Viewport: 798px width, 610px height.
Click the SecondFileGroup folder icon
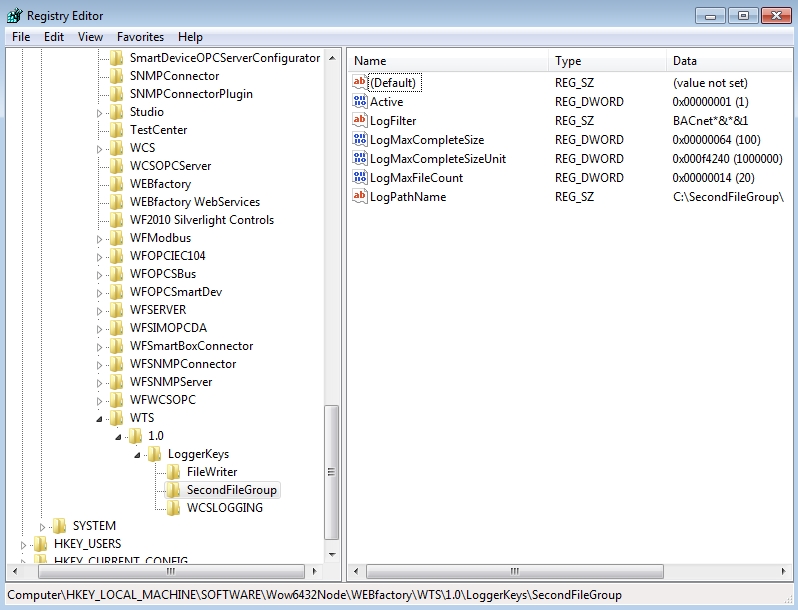click(173, 490)
